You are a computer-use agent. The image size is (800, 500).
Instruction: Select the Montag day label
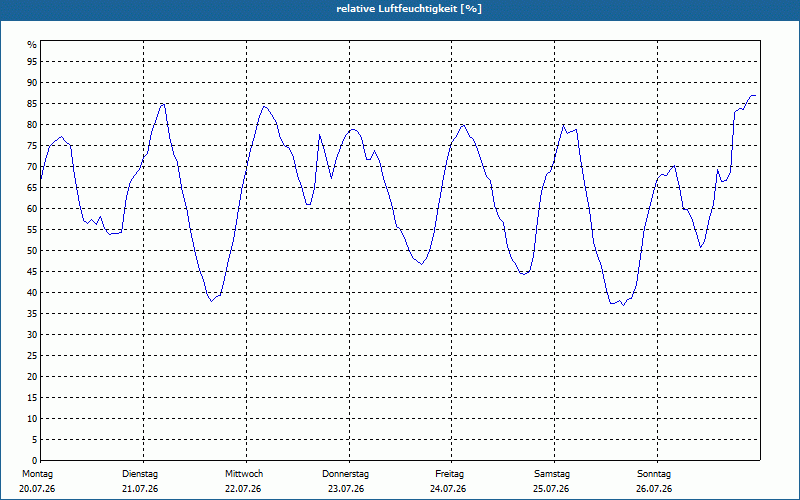[x=37, y=474]
